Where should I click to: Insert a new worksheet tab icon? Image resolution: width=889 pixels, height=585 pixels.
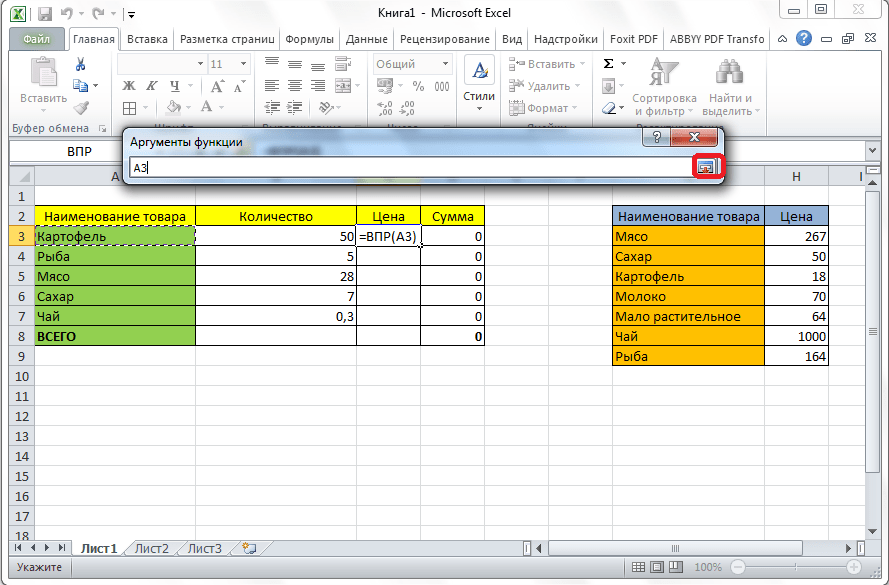click(x=248, y=548)
